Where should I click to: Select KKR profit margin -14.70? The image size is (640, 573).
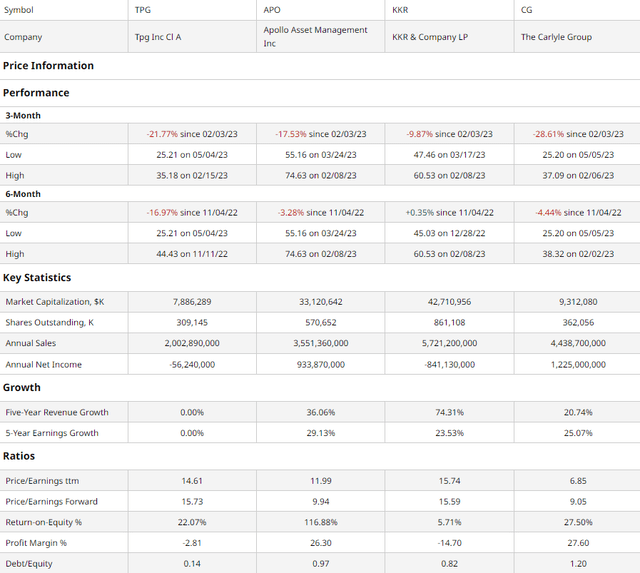pos(449,543)
